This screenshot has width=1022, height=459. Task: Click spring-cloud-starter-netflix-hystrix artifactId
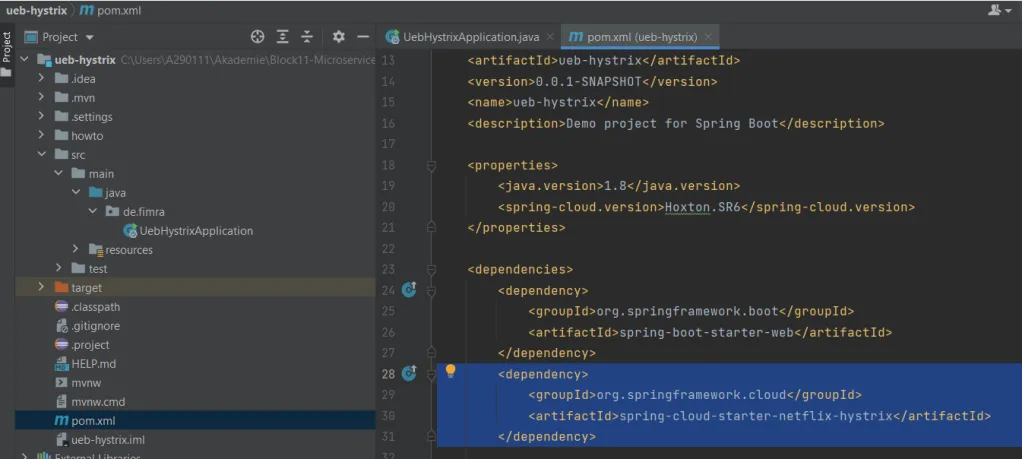[x=755, y=416]
